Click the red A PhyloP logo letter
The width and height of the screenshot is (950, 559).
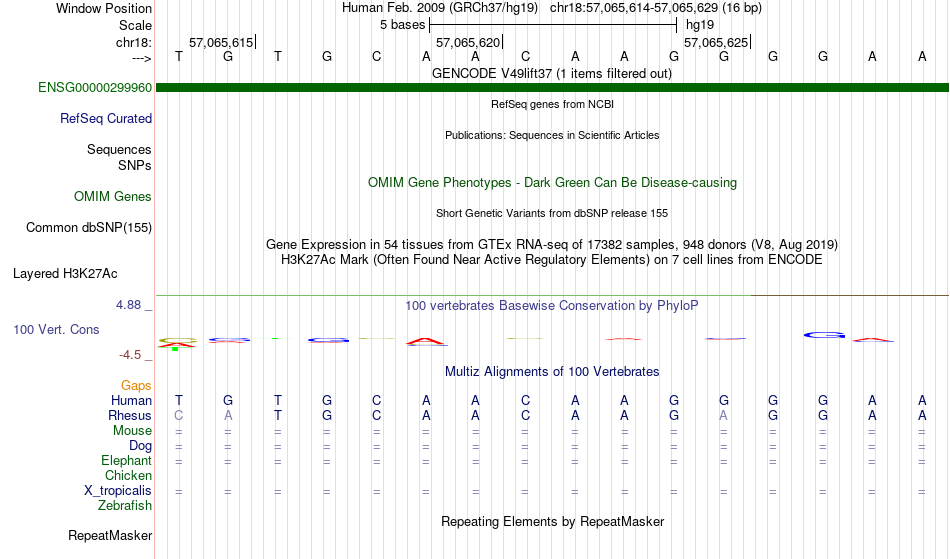point(426,342)
